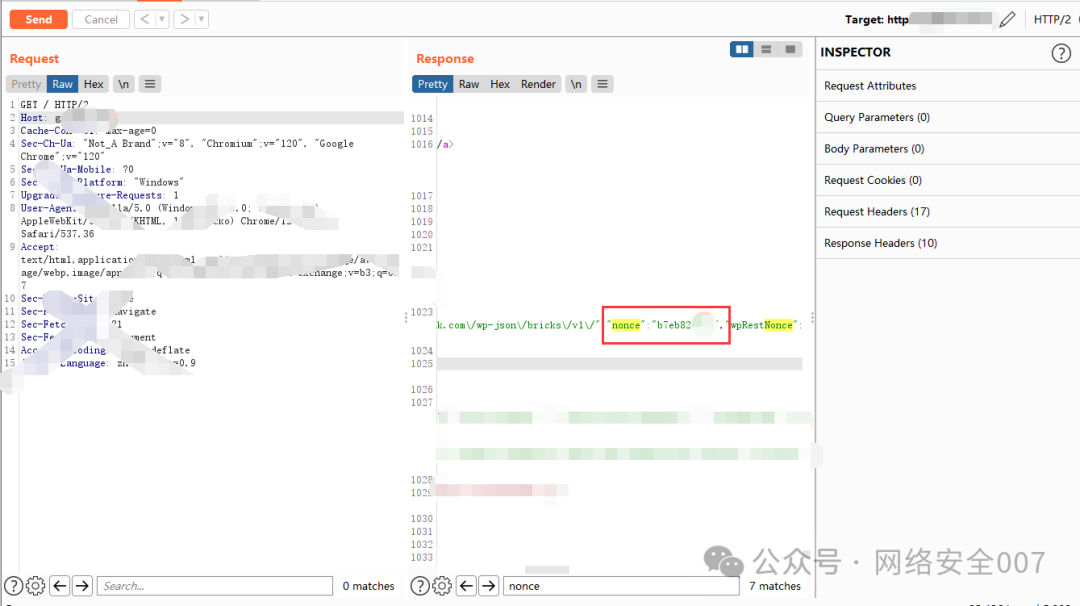Toggle non-printable characters in Request
1080x606 pixels.
123,84
